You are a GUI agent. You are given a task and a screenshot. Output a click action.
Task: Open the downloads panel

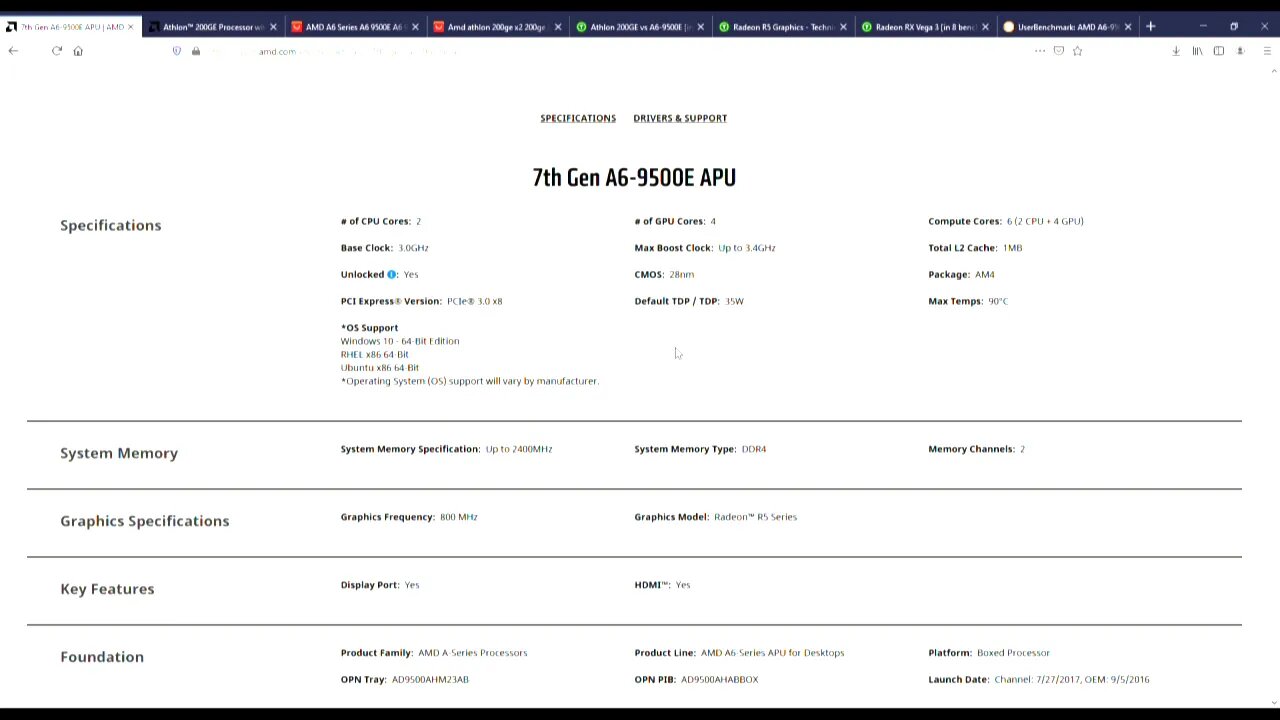click(x=1176, y=51)
